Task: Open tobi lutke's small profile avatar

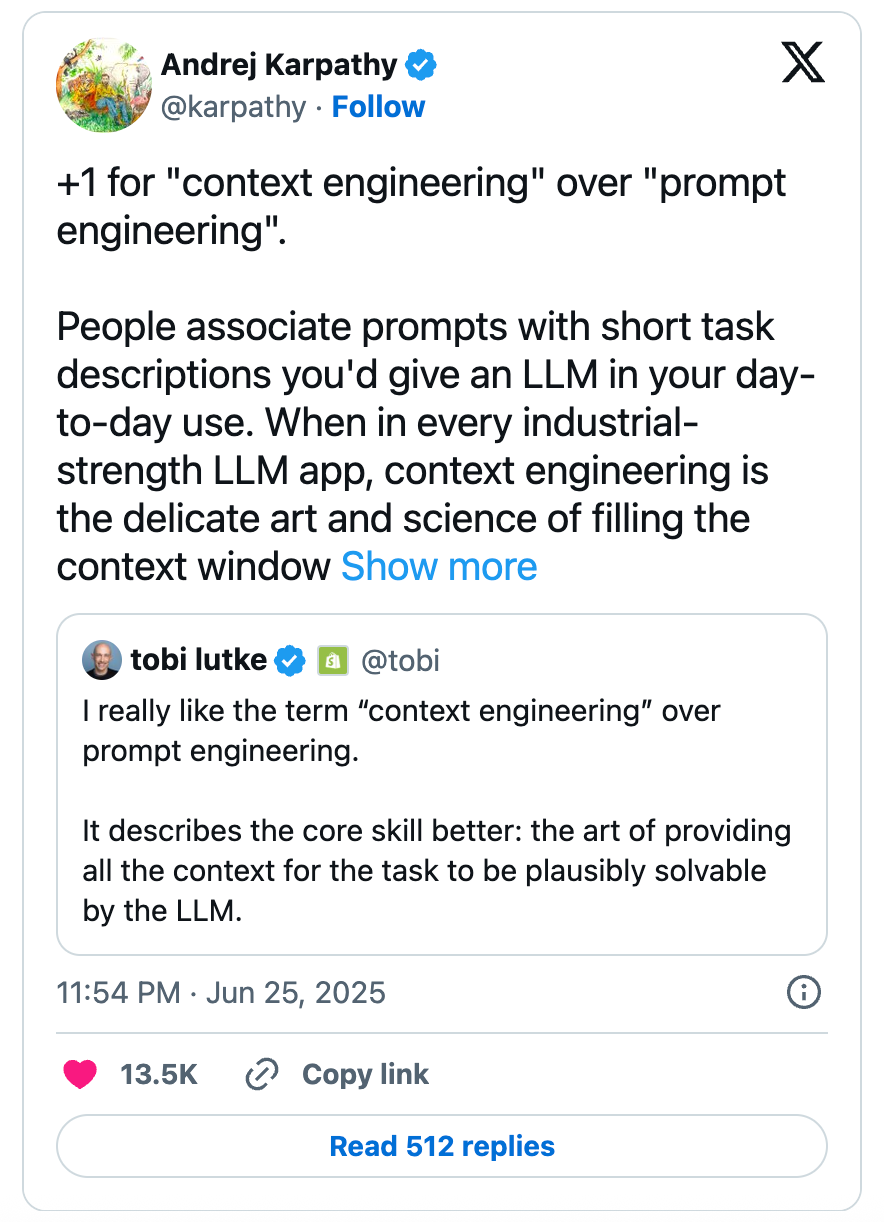Action: coord(102,660)
